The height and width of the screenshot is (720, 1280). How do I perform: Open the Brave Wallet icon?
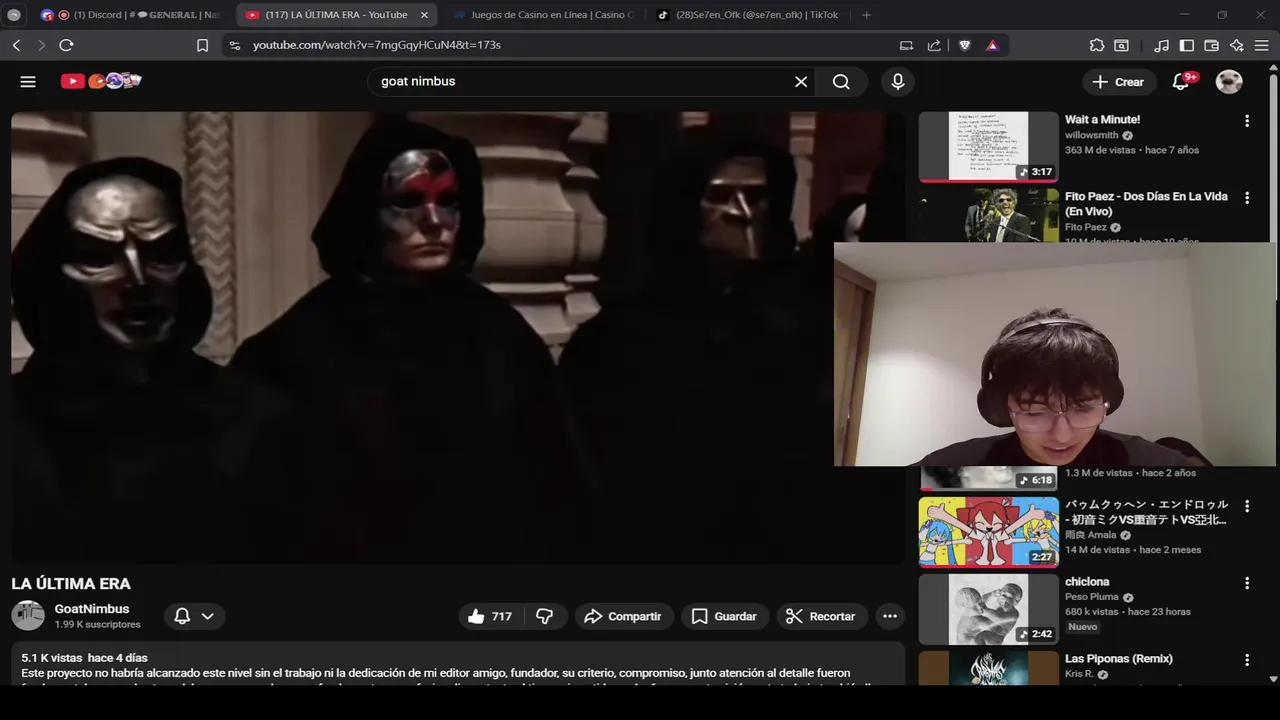[x=1211, y=45]
